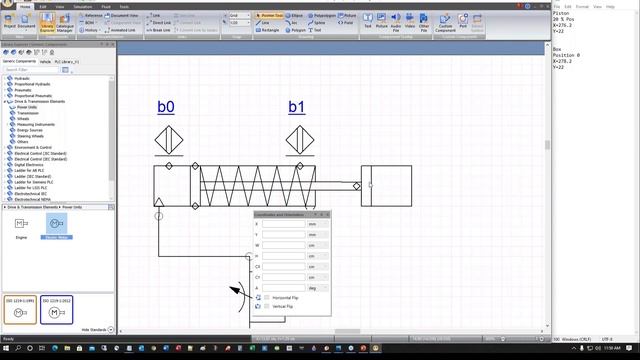Select the Ellipse drawing tool
640x360 pixels.
pos(294,16)
